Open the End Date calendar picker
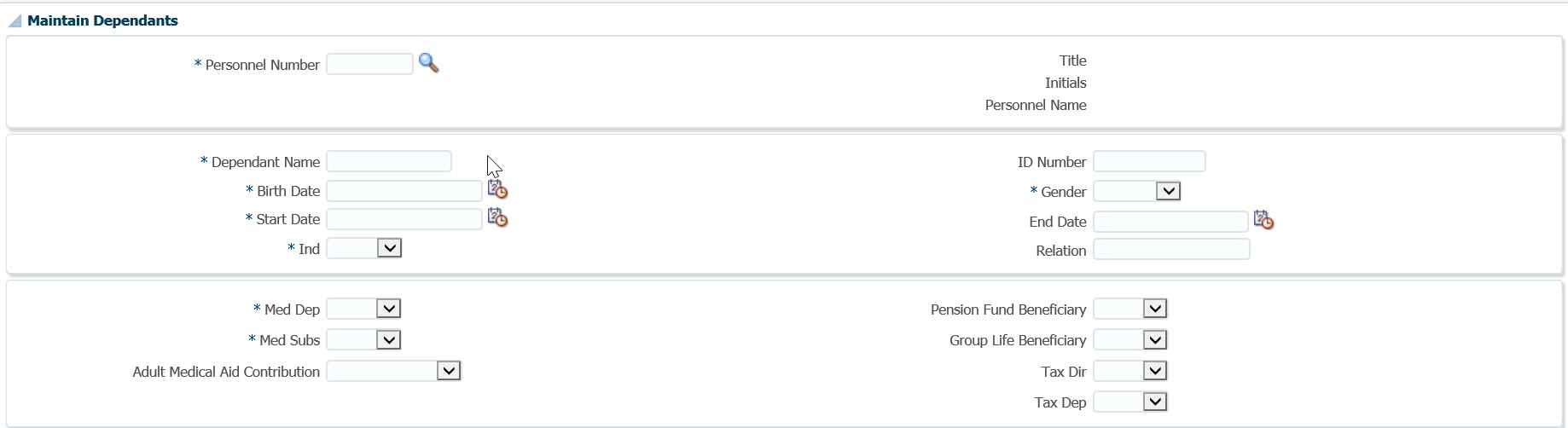 (1263, 221)
